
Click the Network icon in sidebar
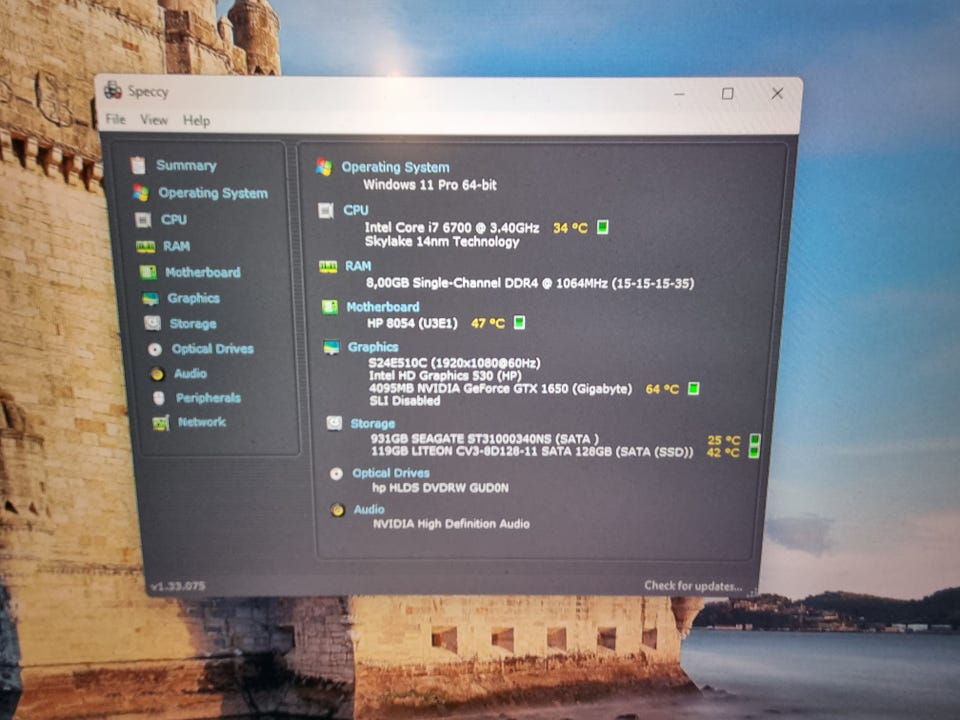(160, 423)
